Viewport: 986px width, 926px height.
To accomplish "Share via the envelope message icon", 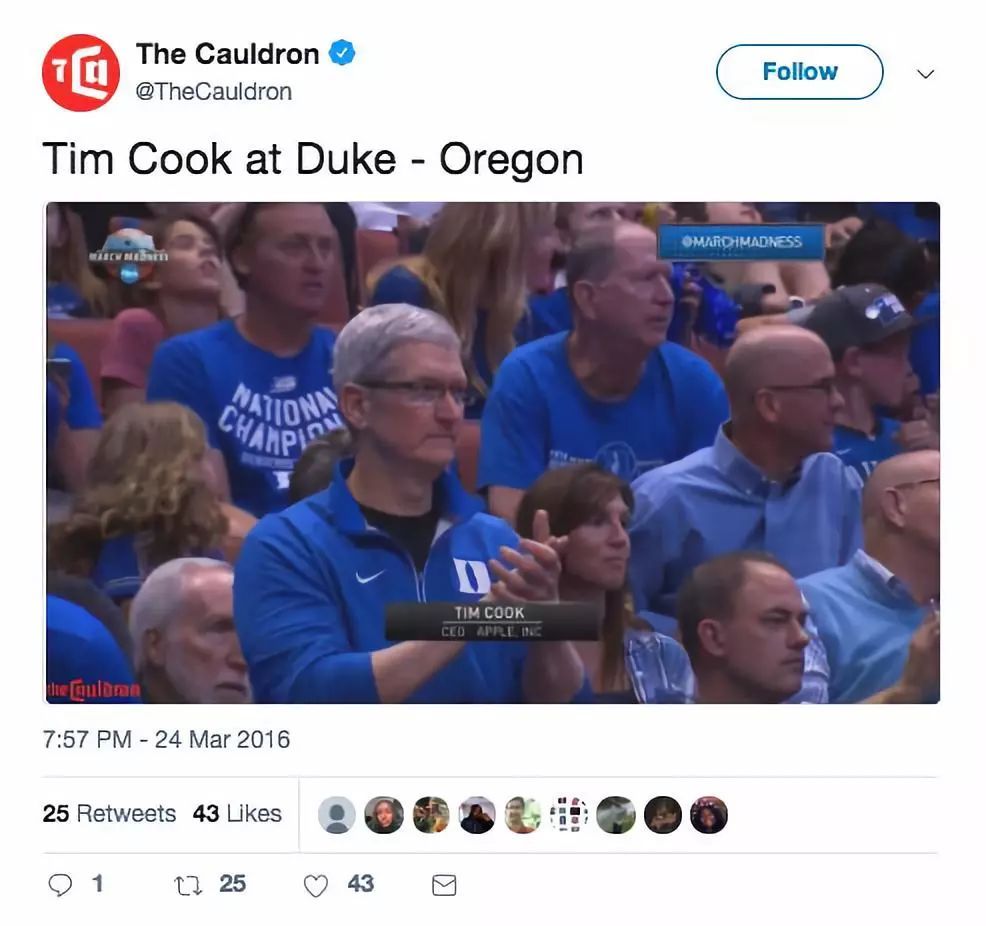I will 444,885.
